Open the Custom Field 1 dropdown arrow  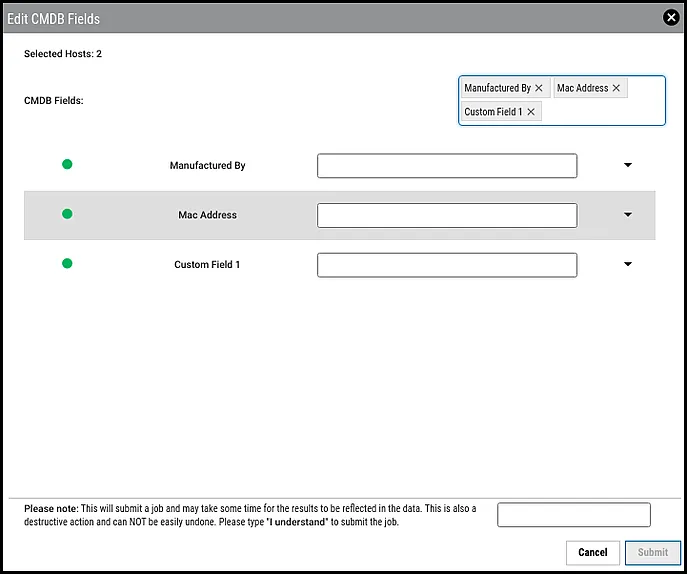pyautogui.click(x=628, y=264)
